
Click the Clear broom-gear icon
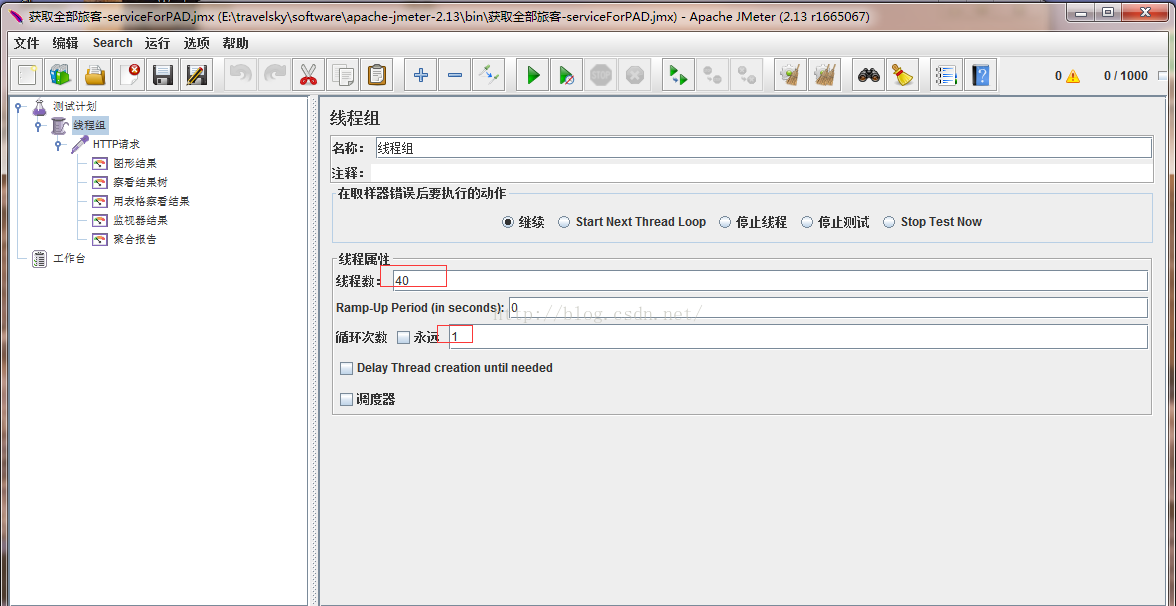click(790, 75)
